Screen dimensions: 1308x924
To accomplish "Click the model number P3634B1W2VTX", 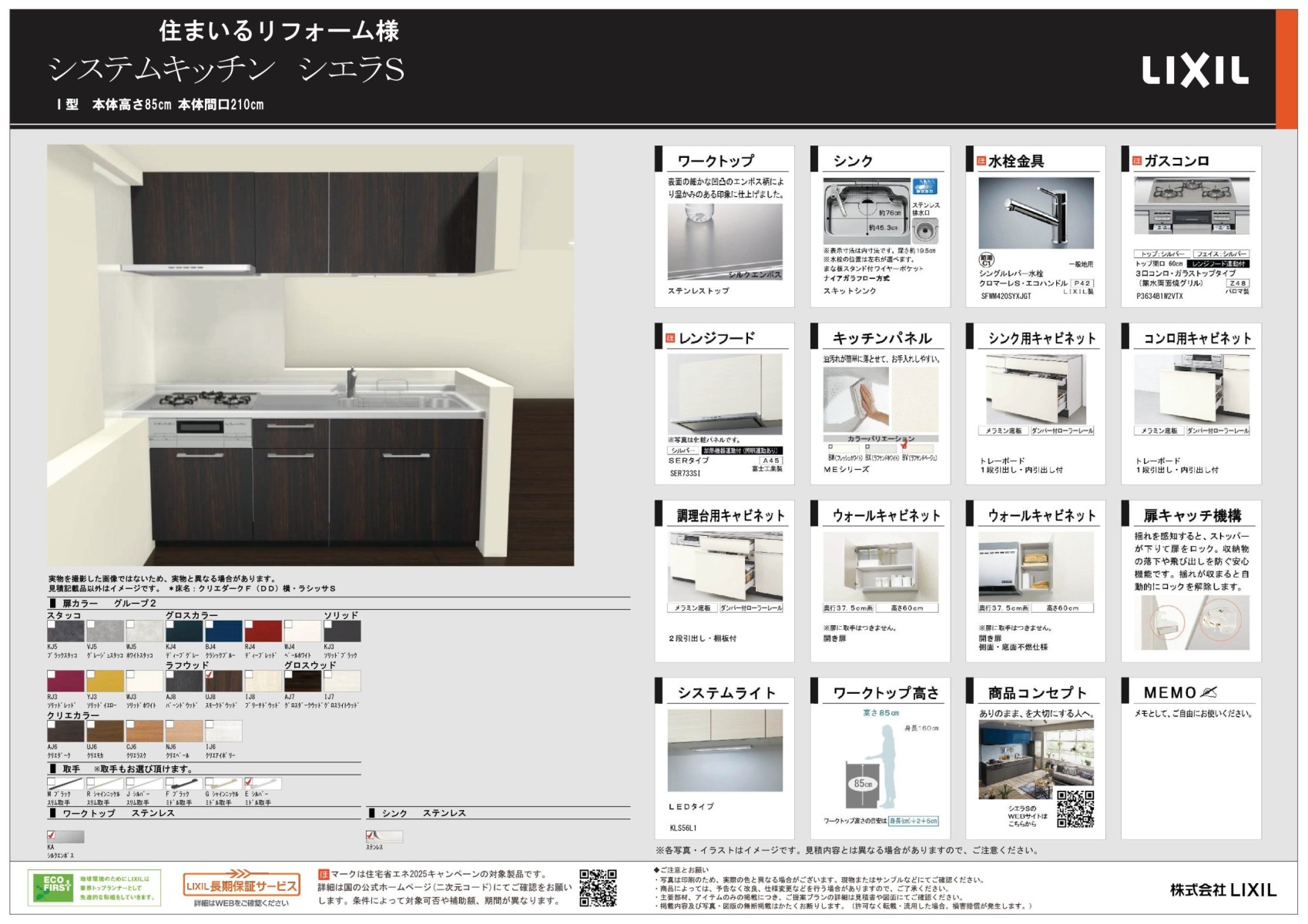I will click(1161, 296).
